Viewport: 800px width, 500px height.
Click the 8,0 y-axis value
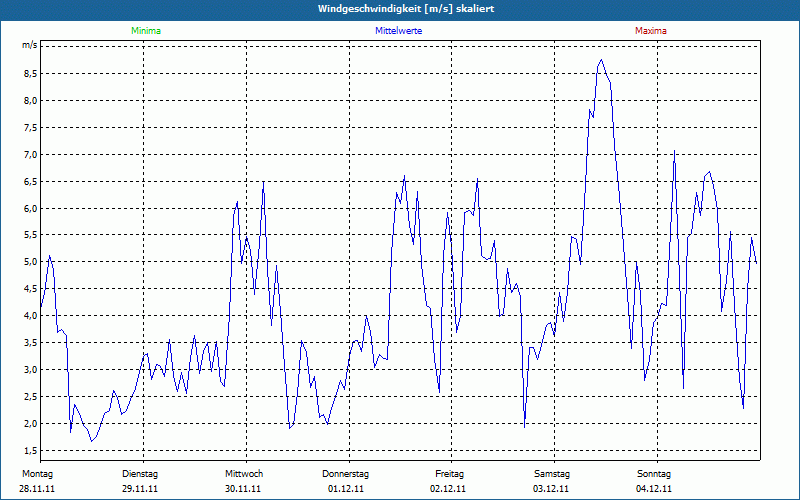pos(31,101)
